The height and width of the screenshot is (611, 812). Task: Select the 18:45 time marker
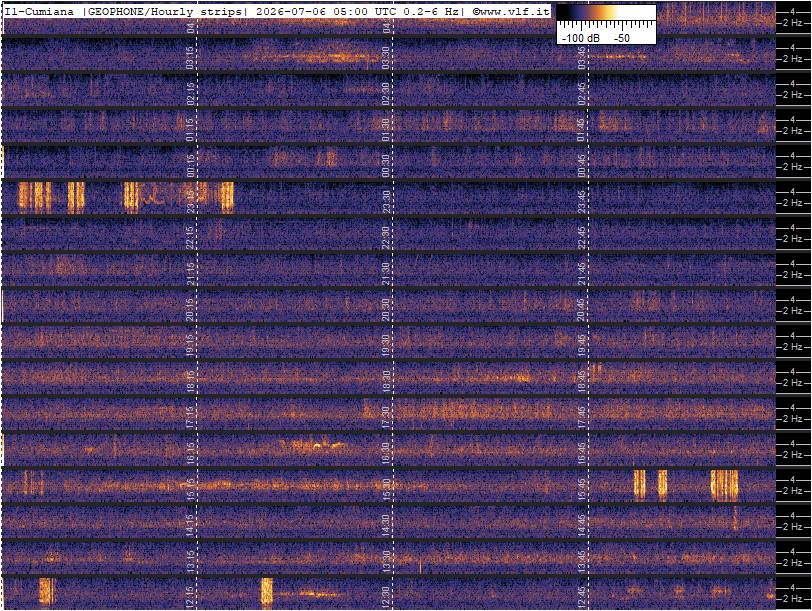pos(582,382)
